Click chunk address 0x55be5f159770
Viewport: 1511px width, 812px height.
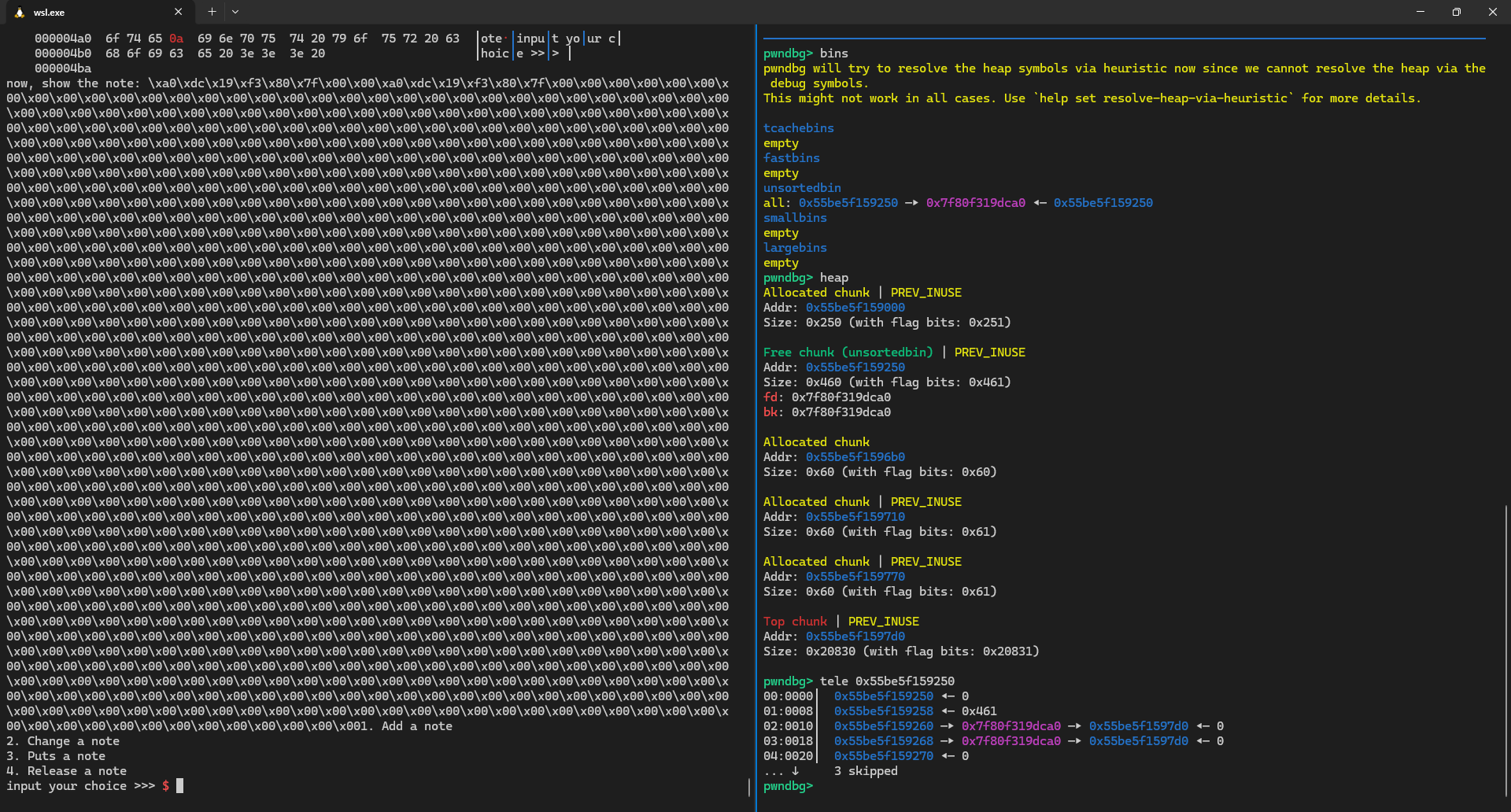coord(855,577)
